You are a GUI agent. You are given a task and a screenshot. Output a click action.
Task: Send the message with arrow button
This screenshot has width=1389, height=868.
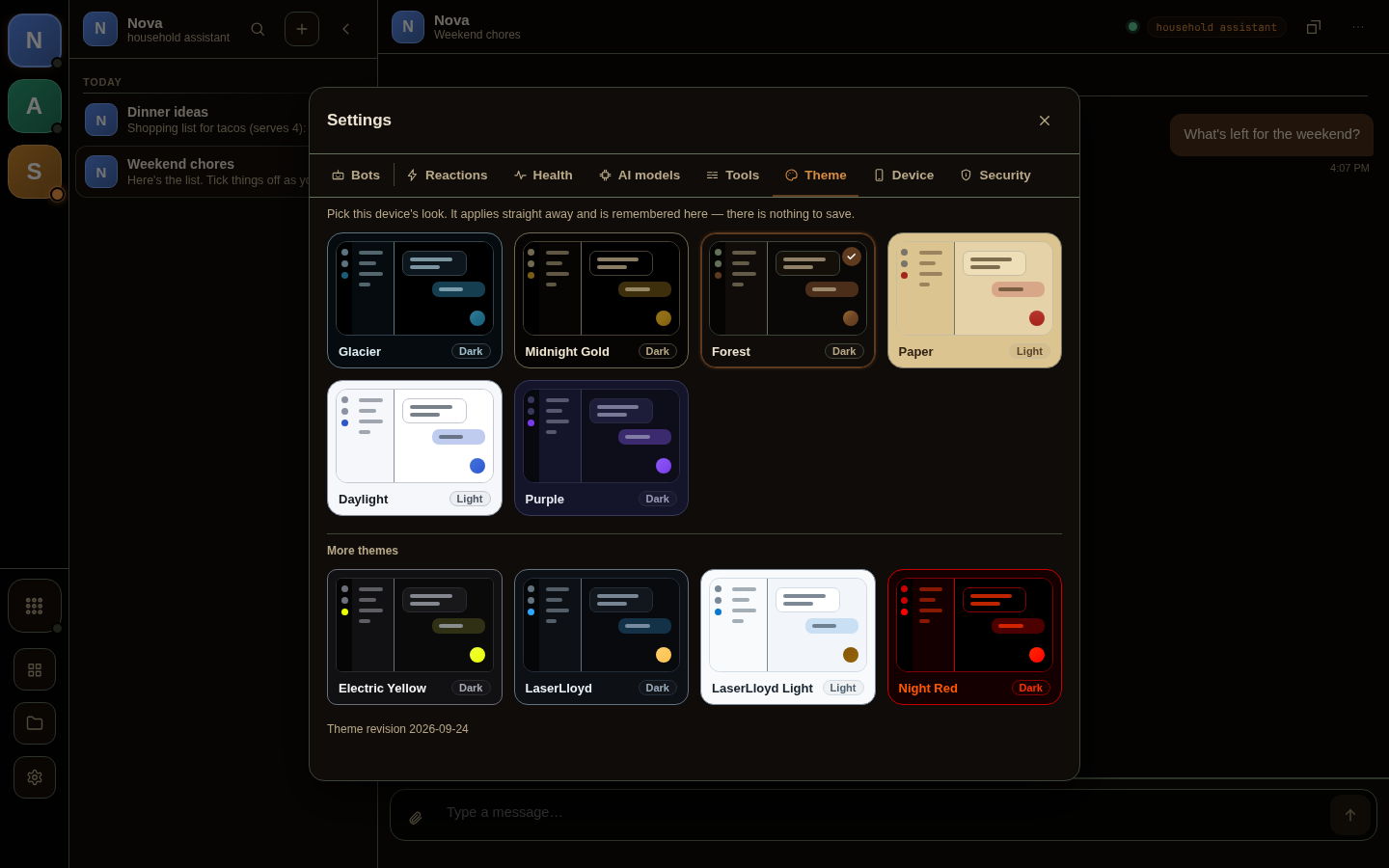click(1350, 815)
